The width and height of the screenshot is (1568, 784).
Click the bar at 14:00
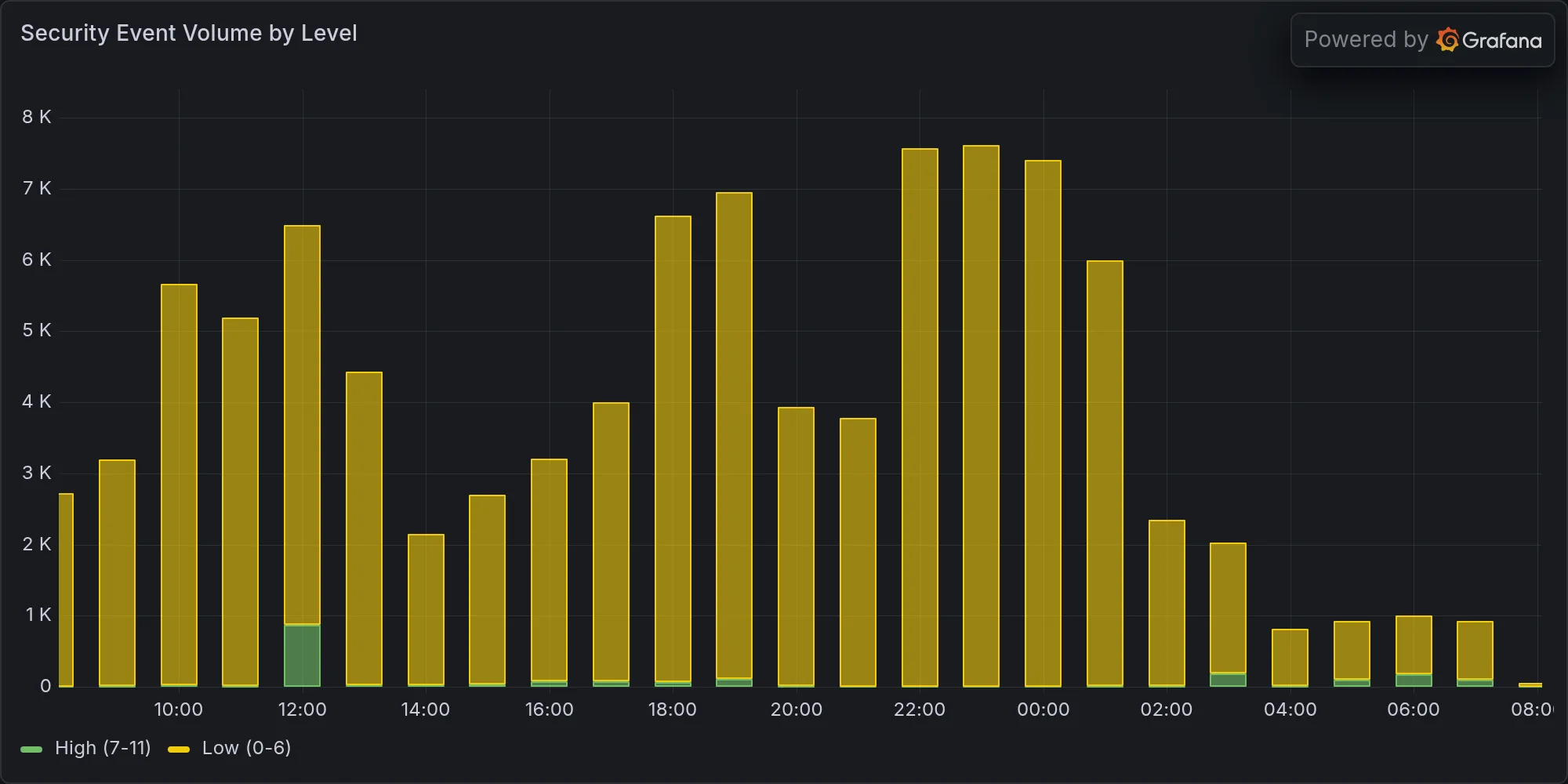click(x=426, y=611)
